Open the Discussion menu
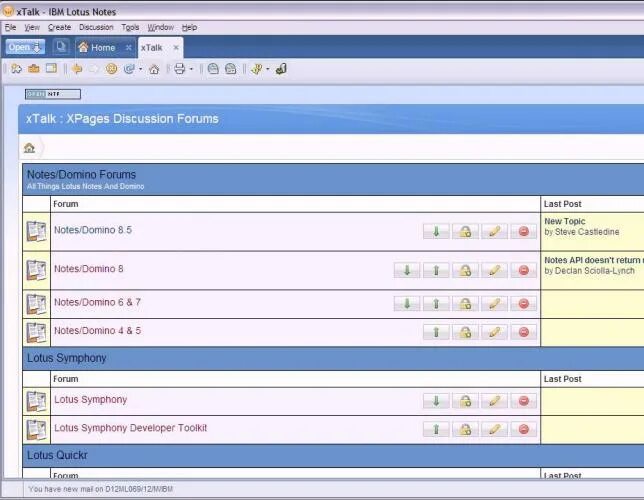Image resolution: width=644 pixels, height=500 pixels. coord(96,28)
